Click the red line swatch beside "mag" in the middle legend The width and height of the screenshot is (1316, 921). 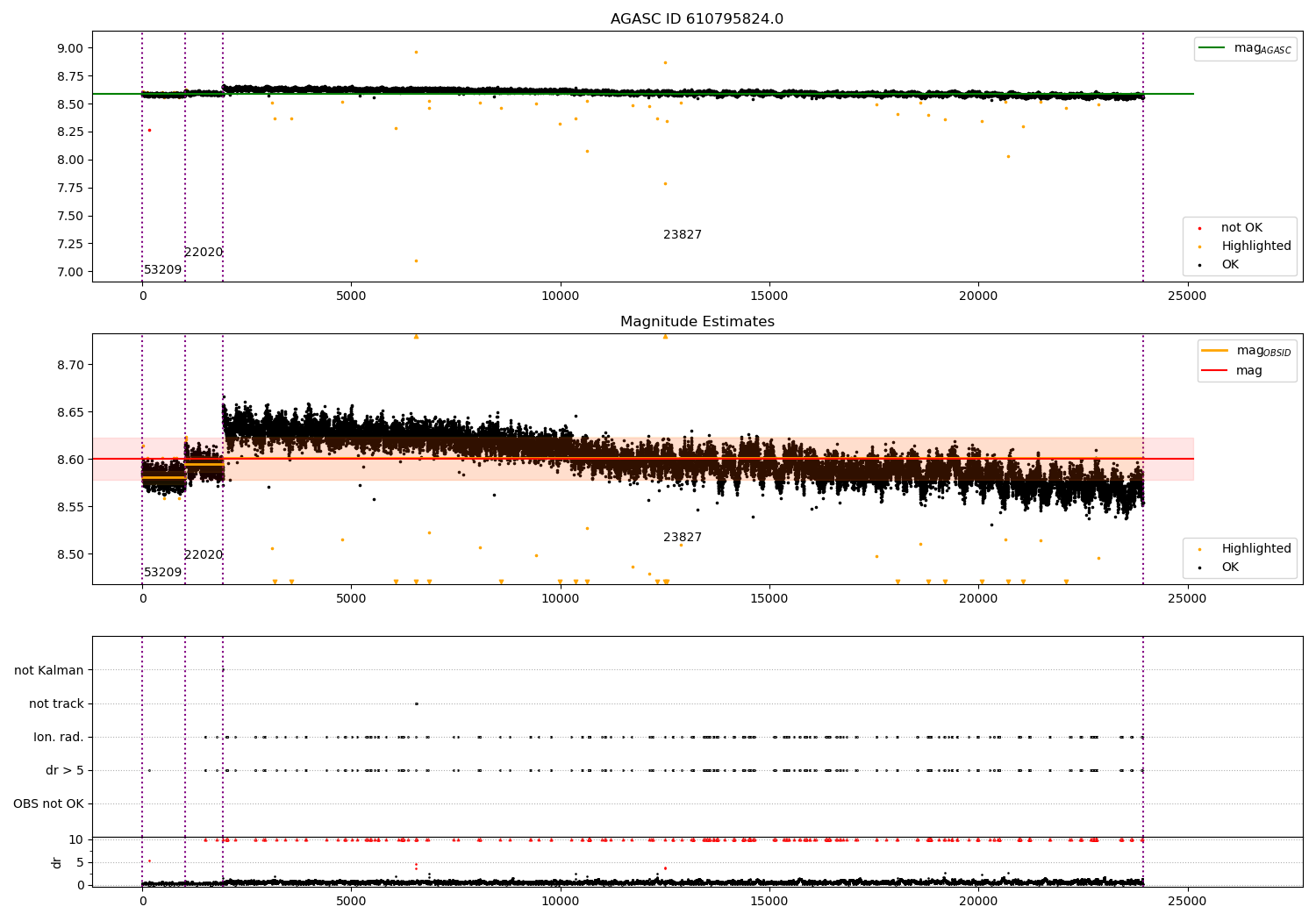[1215, 371]
